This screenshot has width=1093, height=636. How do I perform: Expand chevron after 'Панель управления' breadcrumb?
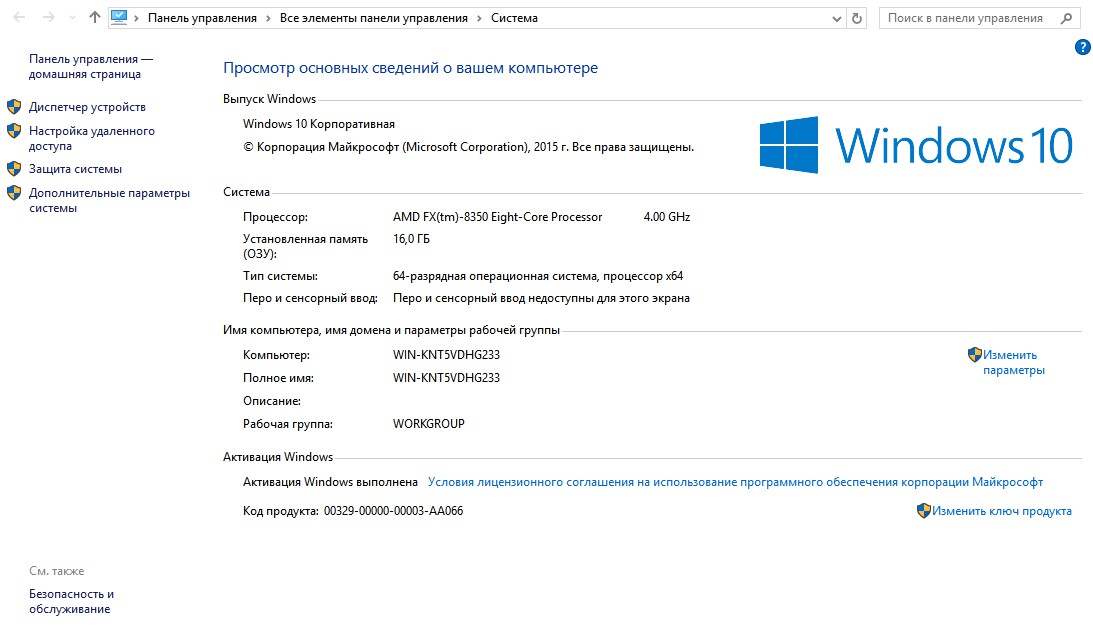268,18
